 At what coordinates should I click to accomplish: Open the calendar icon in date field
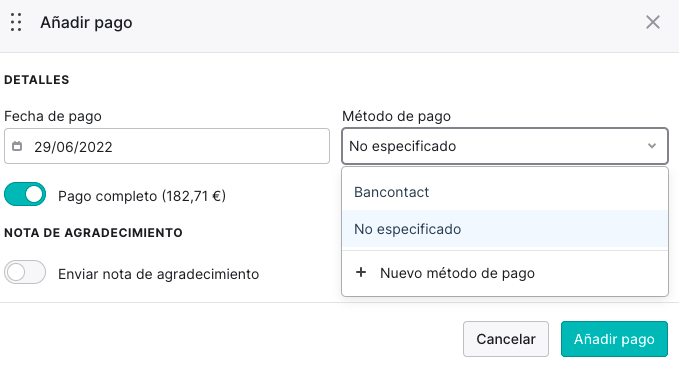click(17, 146)
